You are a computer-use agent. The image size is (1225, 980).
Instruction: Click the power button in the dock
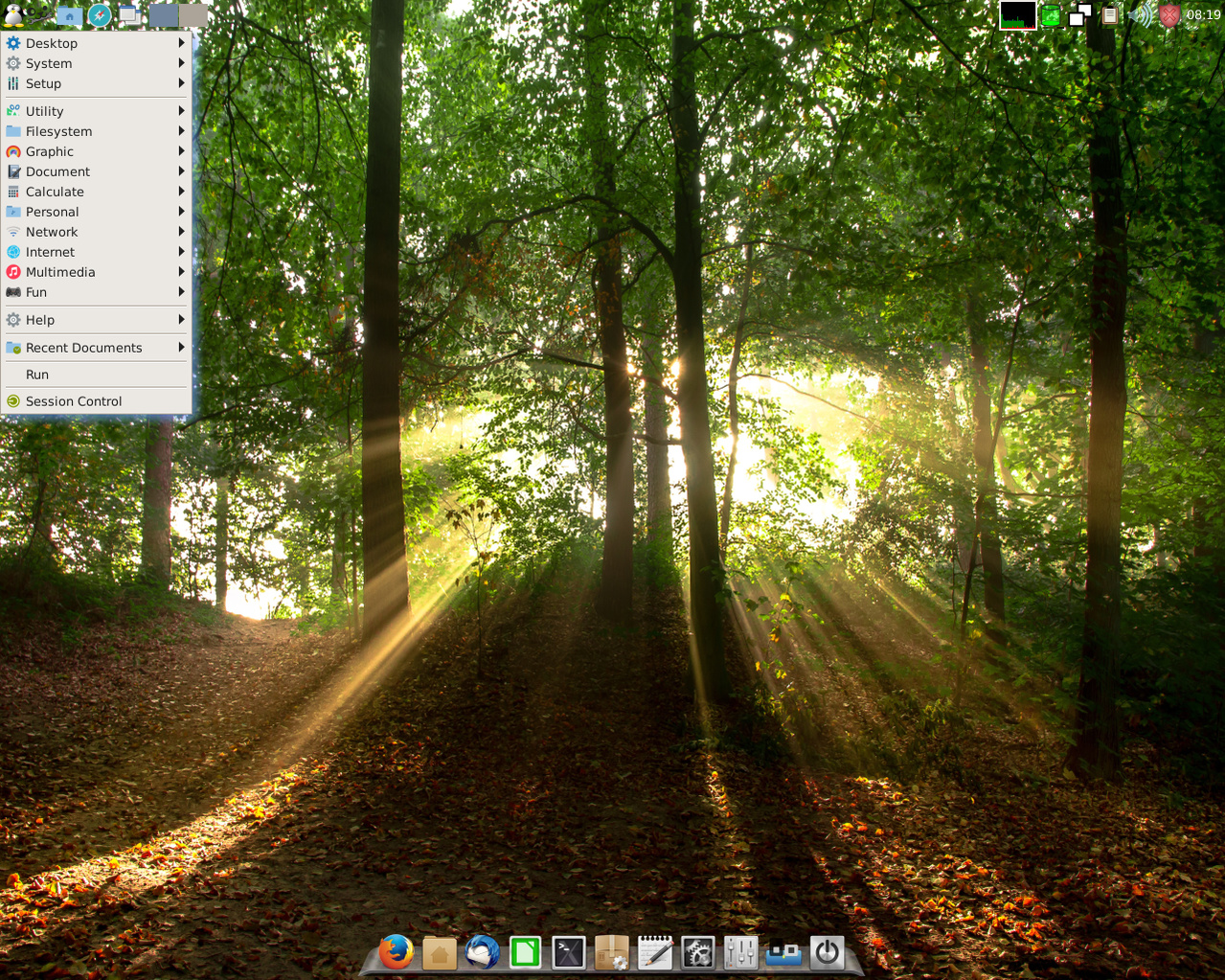(828, 952)
